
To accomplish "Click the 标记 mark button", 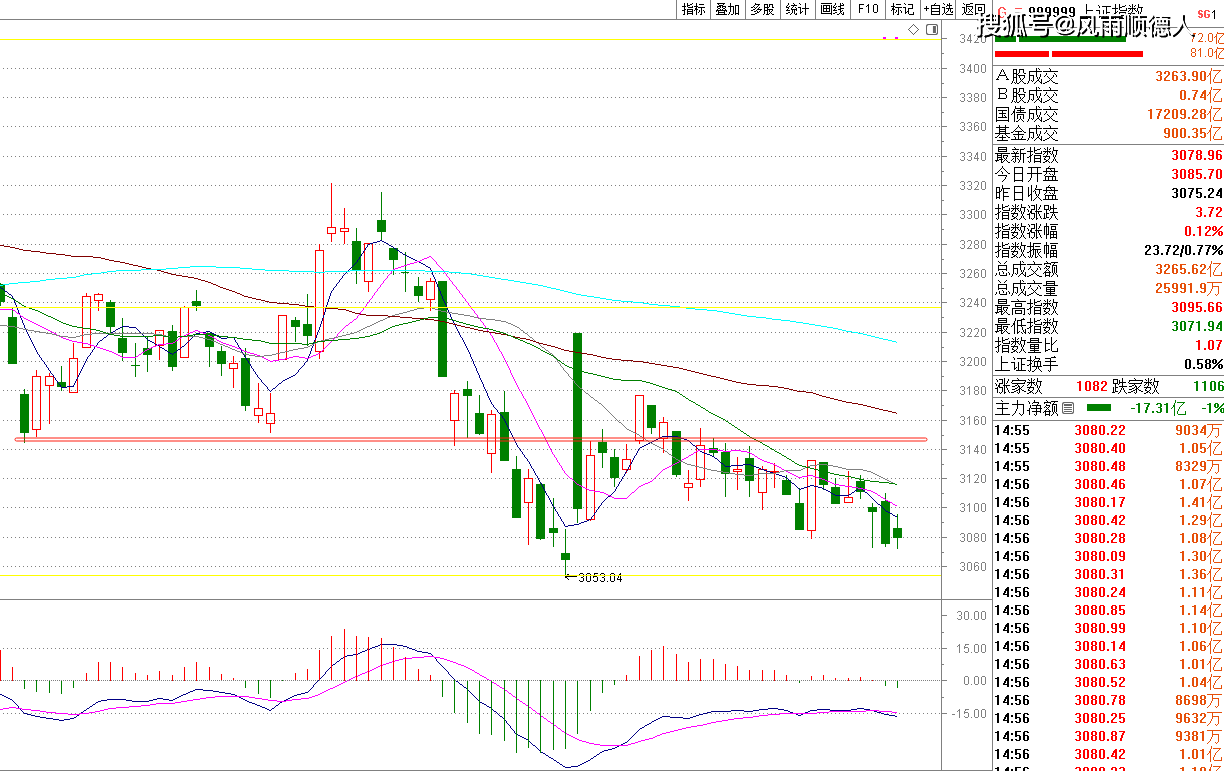I will coord(902,9).
